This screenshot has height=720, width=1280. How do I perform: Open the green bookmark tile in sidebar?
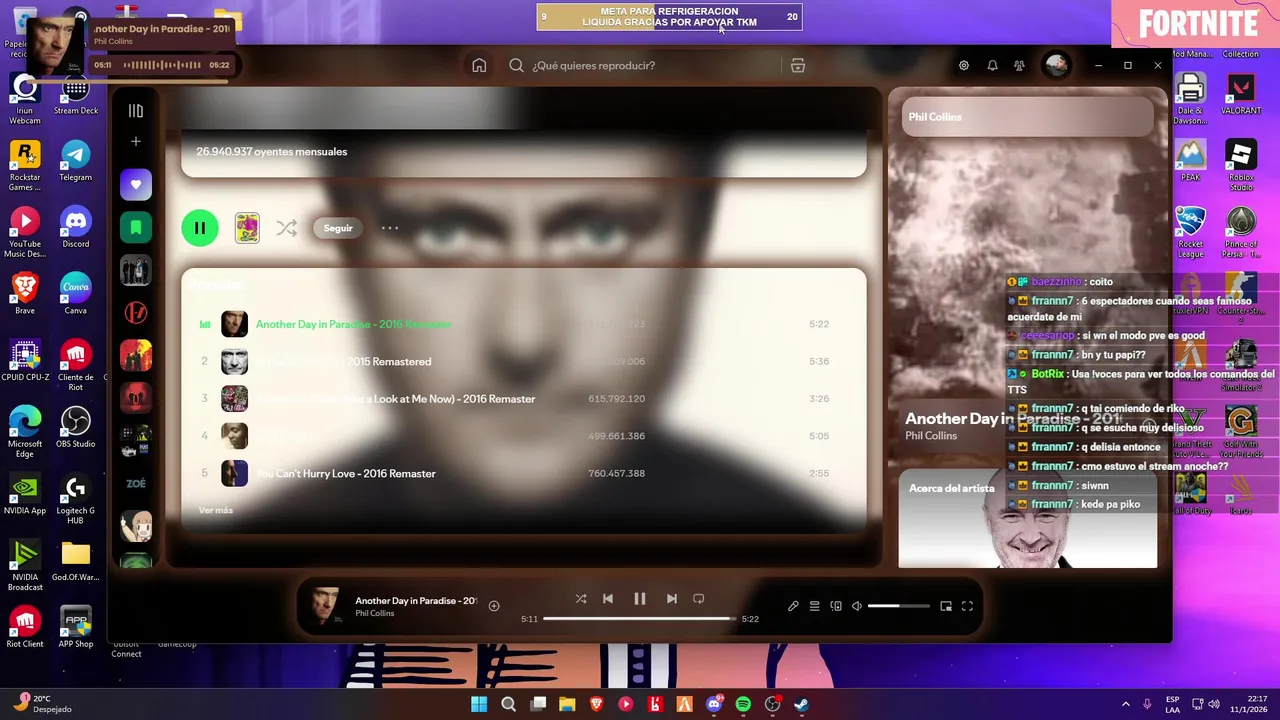(136, 228)
